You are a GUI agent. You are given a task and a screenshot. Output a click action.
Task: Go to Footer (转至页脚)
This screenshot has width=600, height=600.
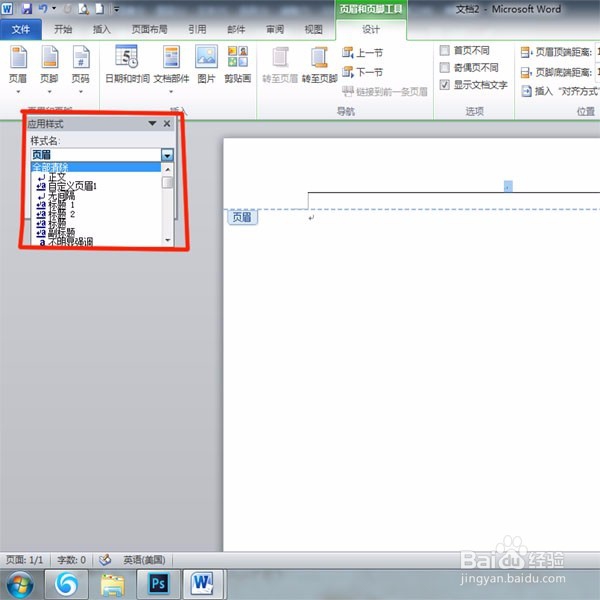[319, 64]
